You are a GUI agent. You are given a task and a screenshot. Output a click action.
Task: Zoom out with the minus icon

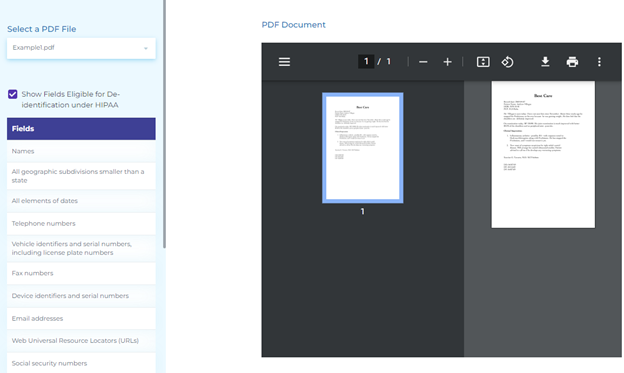tap(423, 62)
